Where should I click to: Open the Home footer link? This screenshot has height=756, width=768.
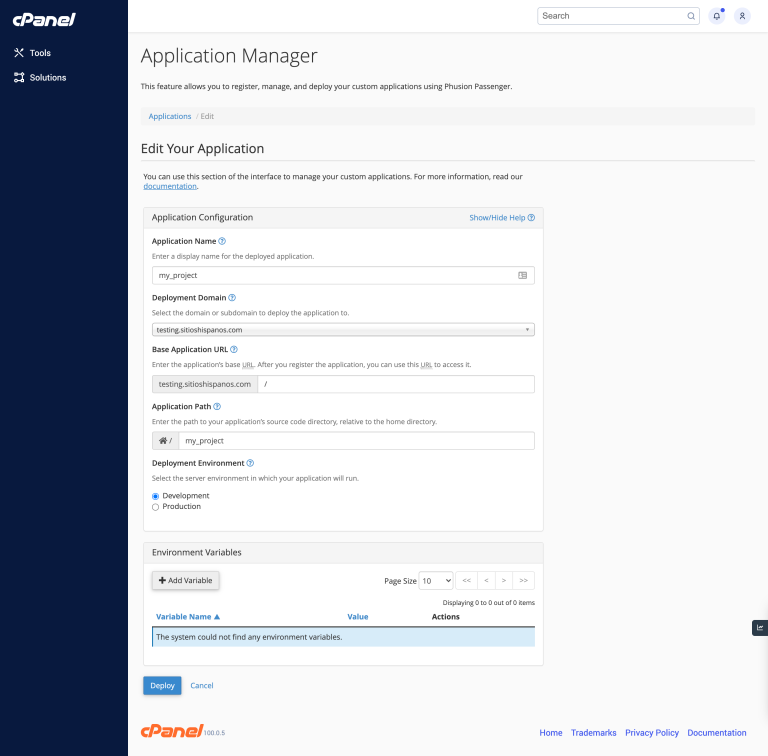click(551, 732)
